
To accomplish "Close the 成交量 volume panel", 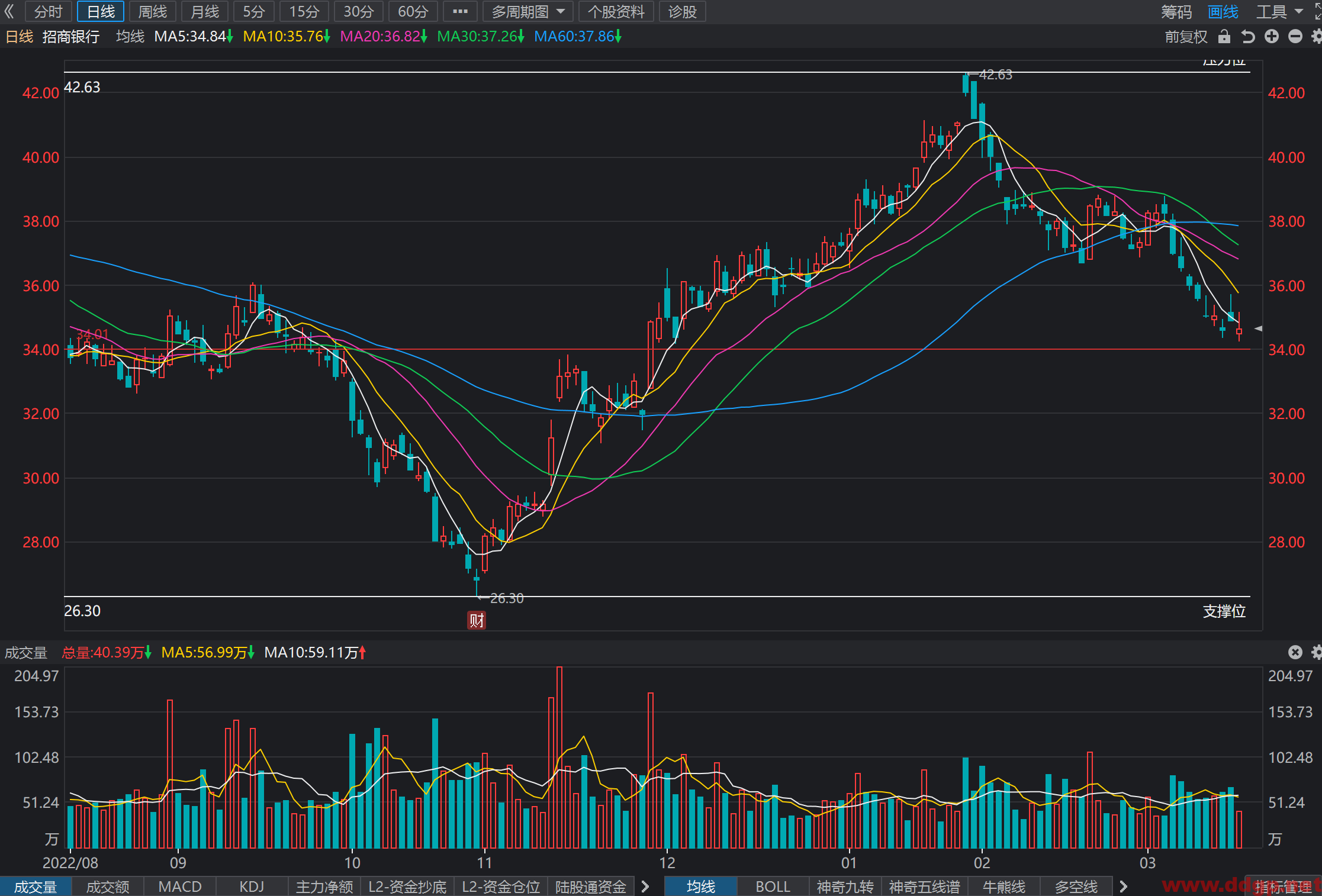I will pos(1295,652).
